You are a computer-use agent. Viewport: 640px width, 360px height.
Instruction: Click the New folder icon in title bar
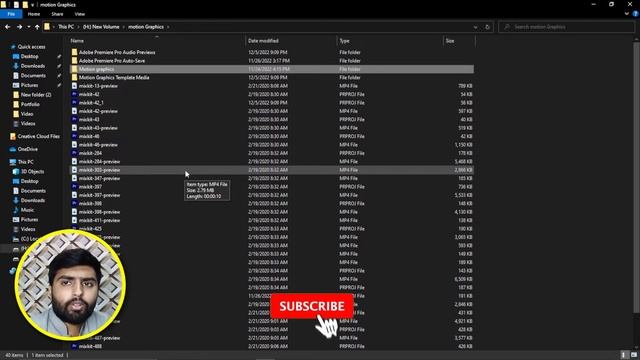(x=25, y=5)
